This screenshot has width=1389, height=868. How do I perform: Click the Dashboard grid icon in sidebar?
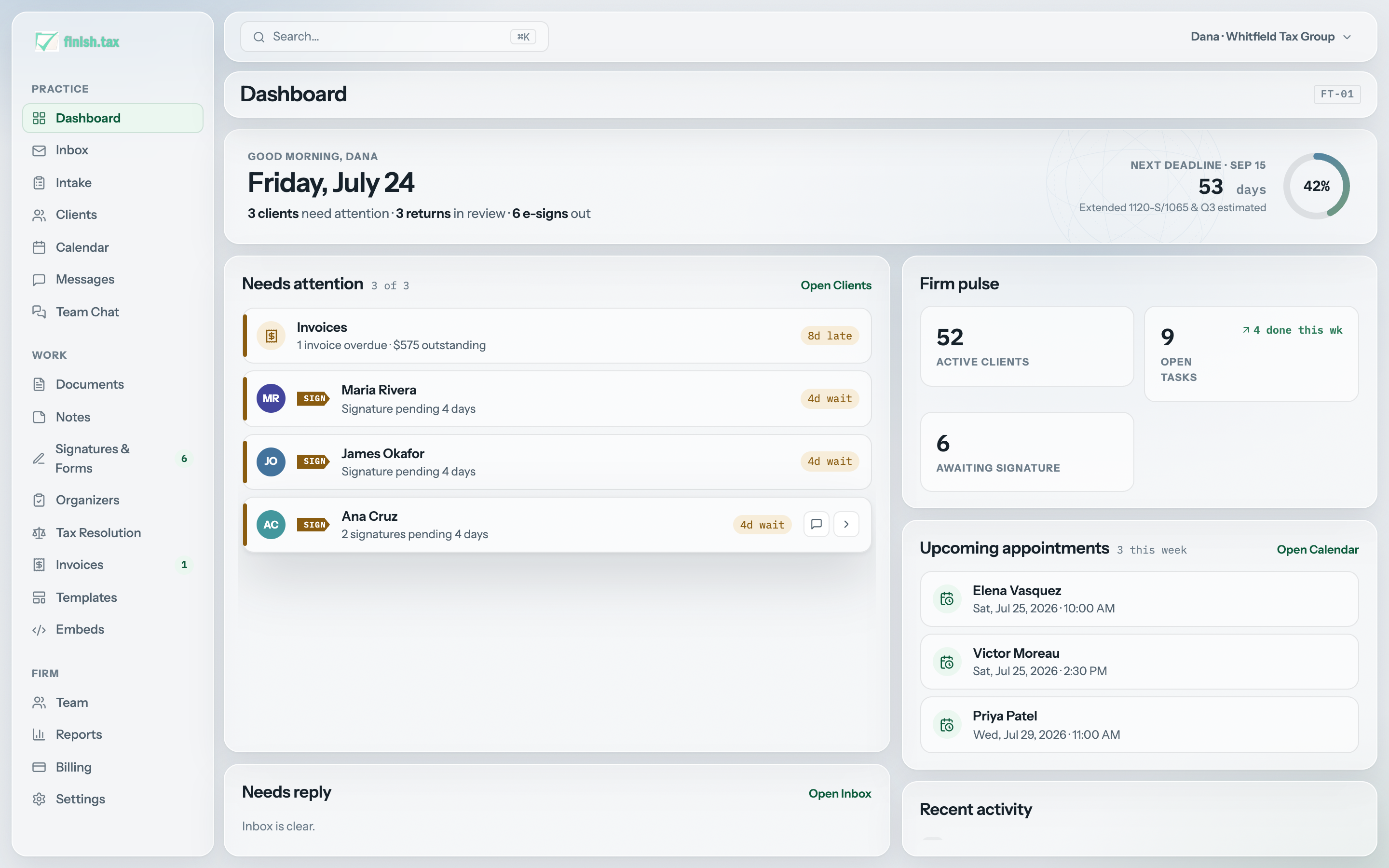(39, 118)
